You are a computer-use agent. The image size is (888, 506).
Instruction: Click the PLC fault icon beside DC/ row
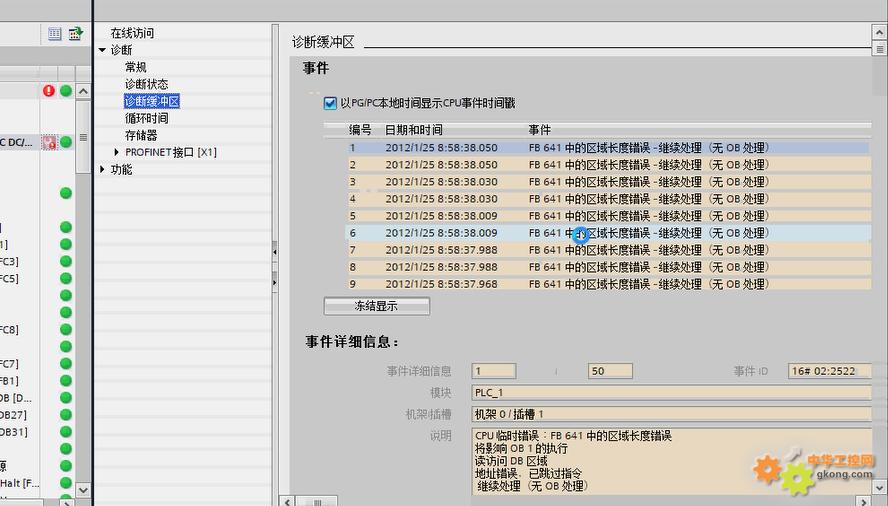[49, 143]
